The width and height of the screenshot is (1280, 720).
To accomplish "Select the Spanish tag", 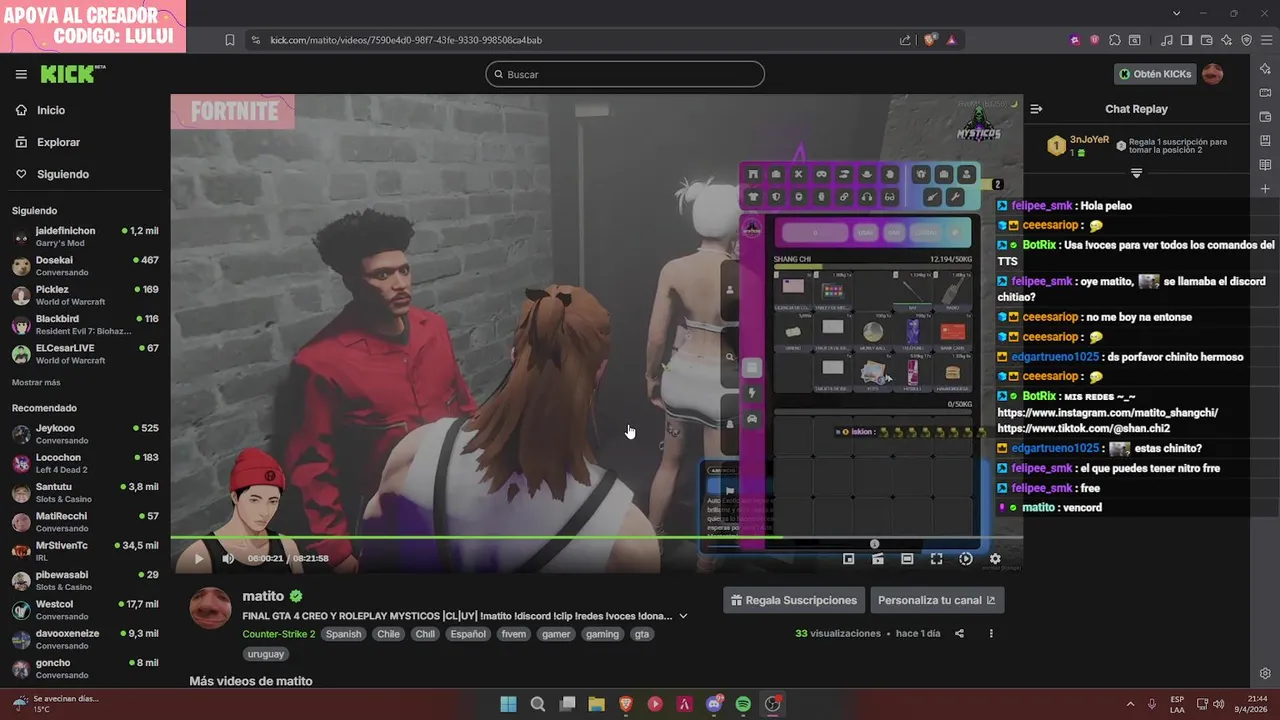I will coord(343,634).
